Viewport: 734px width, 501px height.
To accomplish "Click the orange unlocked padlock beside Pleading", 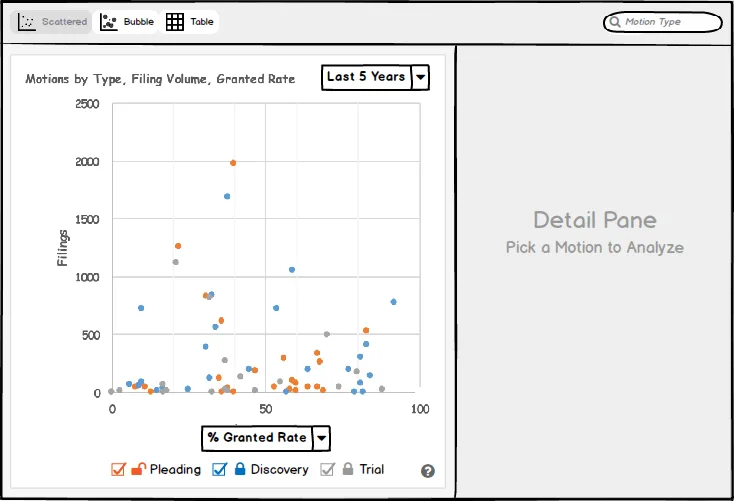I will (139, 469).
